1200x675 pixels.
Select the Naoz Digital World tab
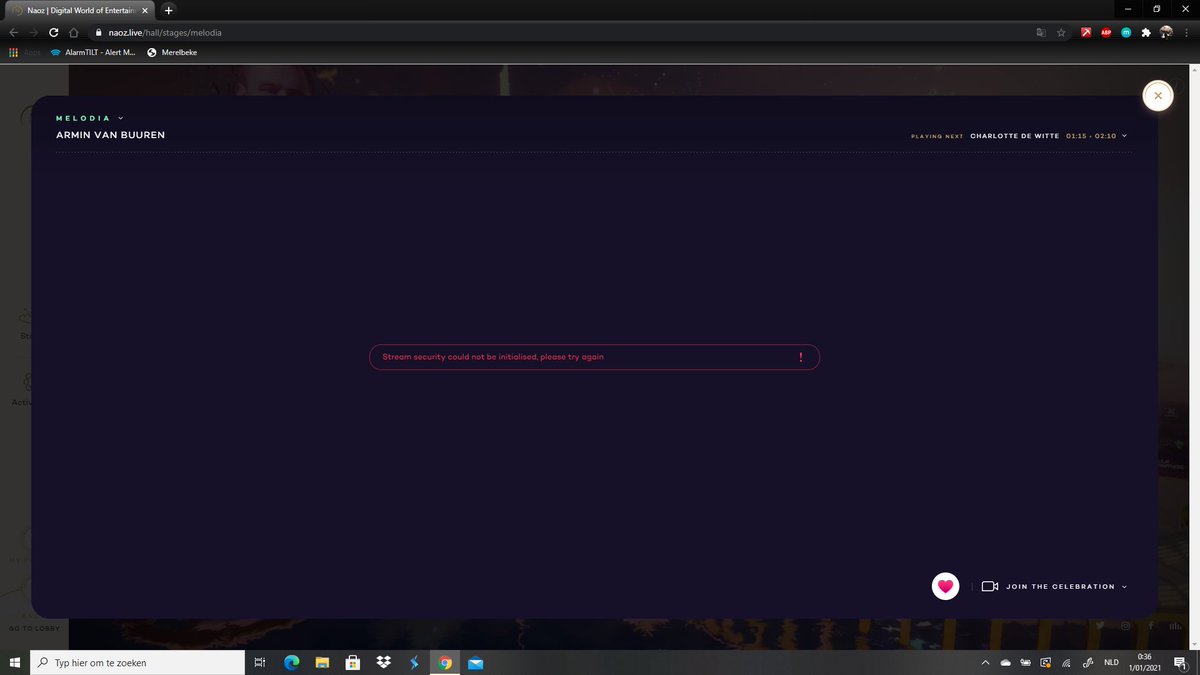[80, 10]
